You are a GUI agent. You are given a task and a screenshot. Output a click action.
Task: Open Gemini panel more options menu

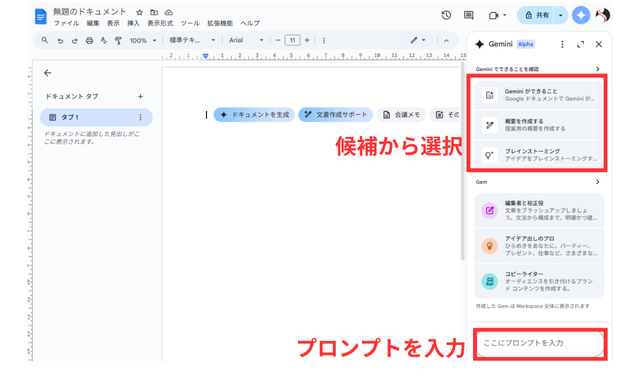click(562, 44)
